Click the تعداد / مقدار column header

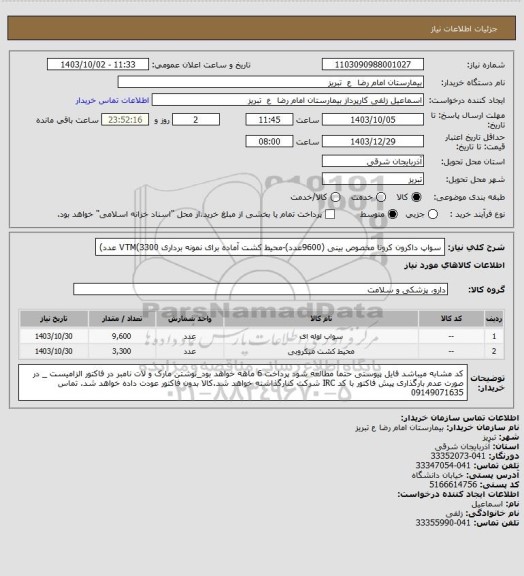click(122, 318)
